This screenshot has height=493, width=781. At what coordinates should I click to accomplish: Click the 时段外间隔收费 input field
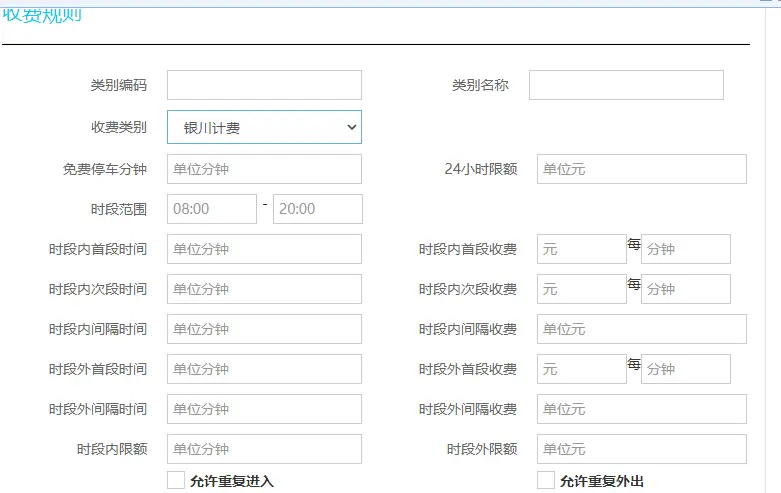[641, 409]
